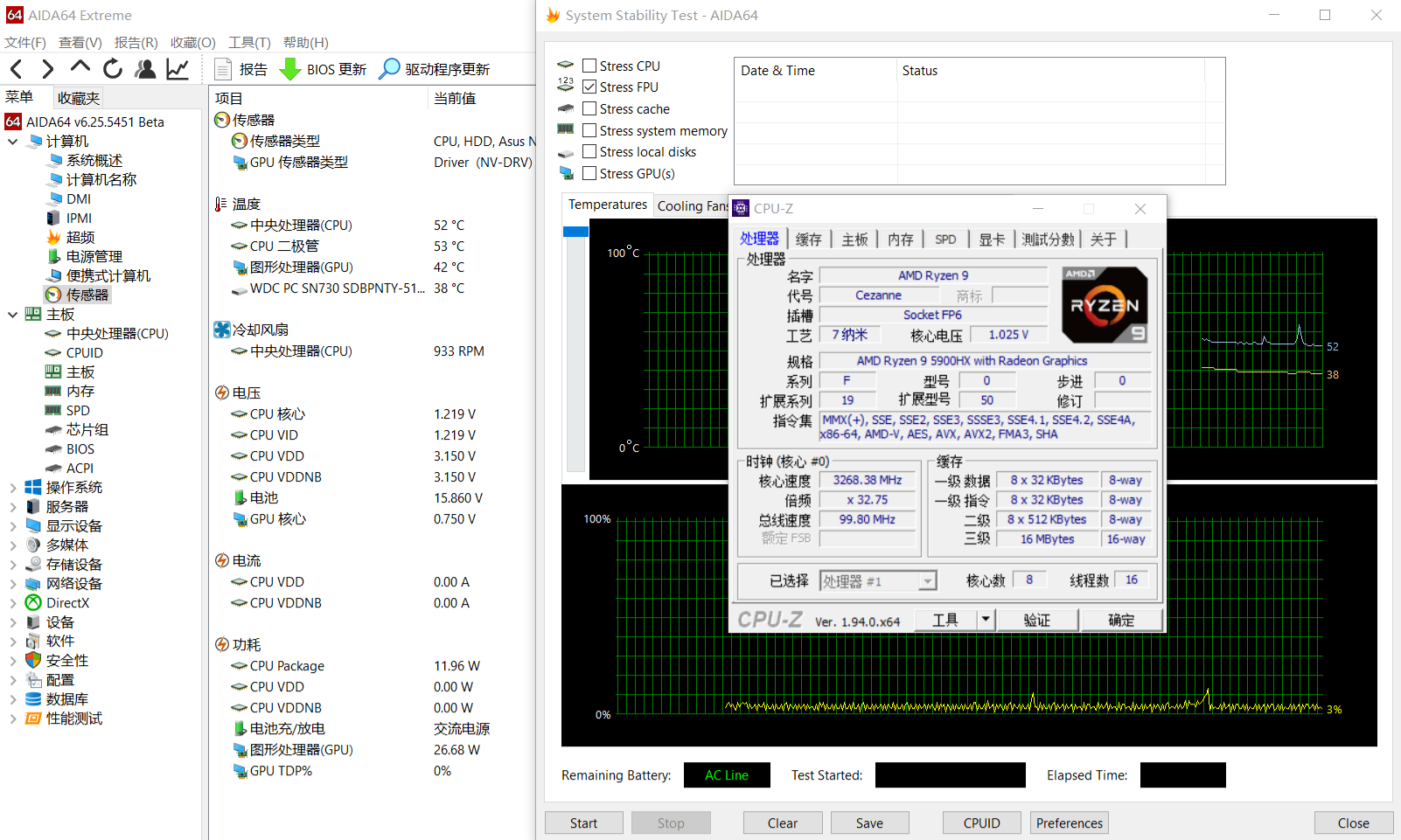
Task: Click the 验证 button in CPU-Z
Action: click(x=1037, y=619)
